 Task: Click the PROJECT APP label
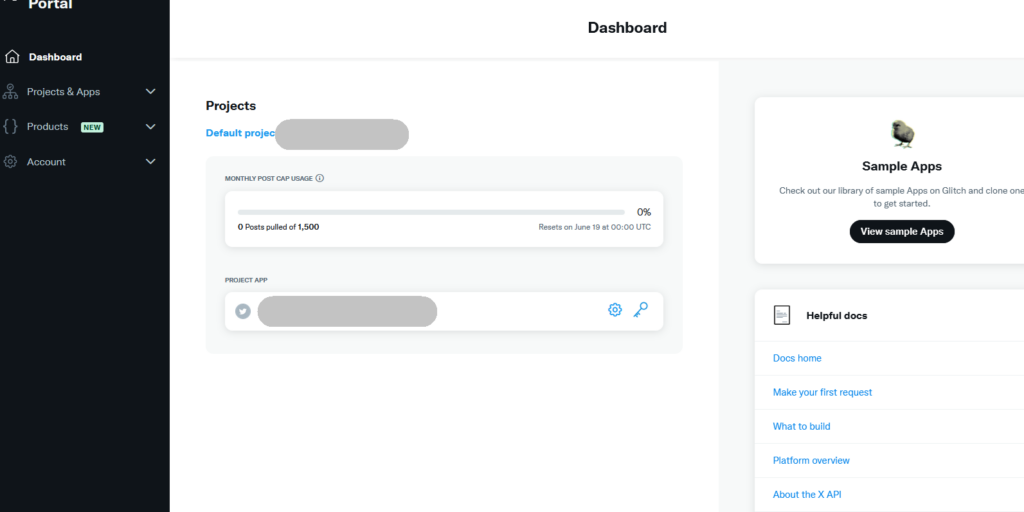tap(246, 280)
